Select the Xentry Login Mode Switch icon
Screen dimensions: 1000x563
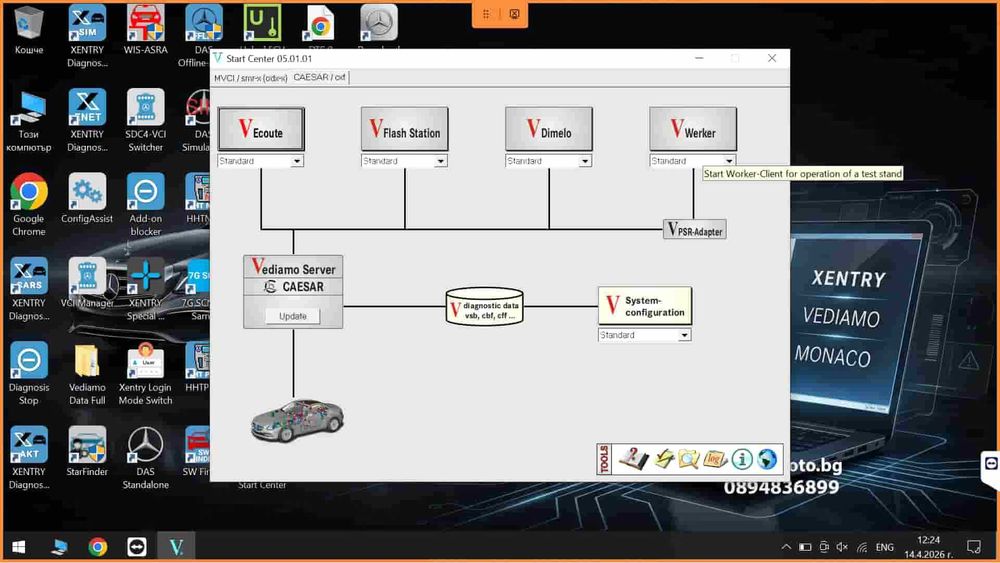[x=145, y=374]
